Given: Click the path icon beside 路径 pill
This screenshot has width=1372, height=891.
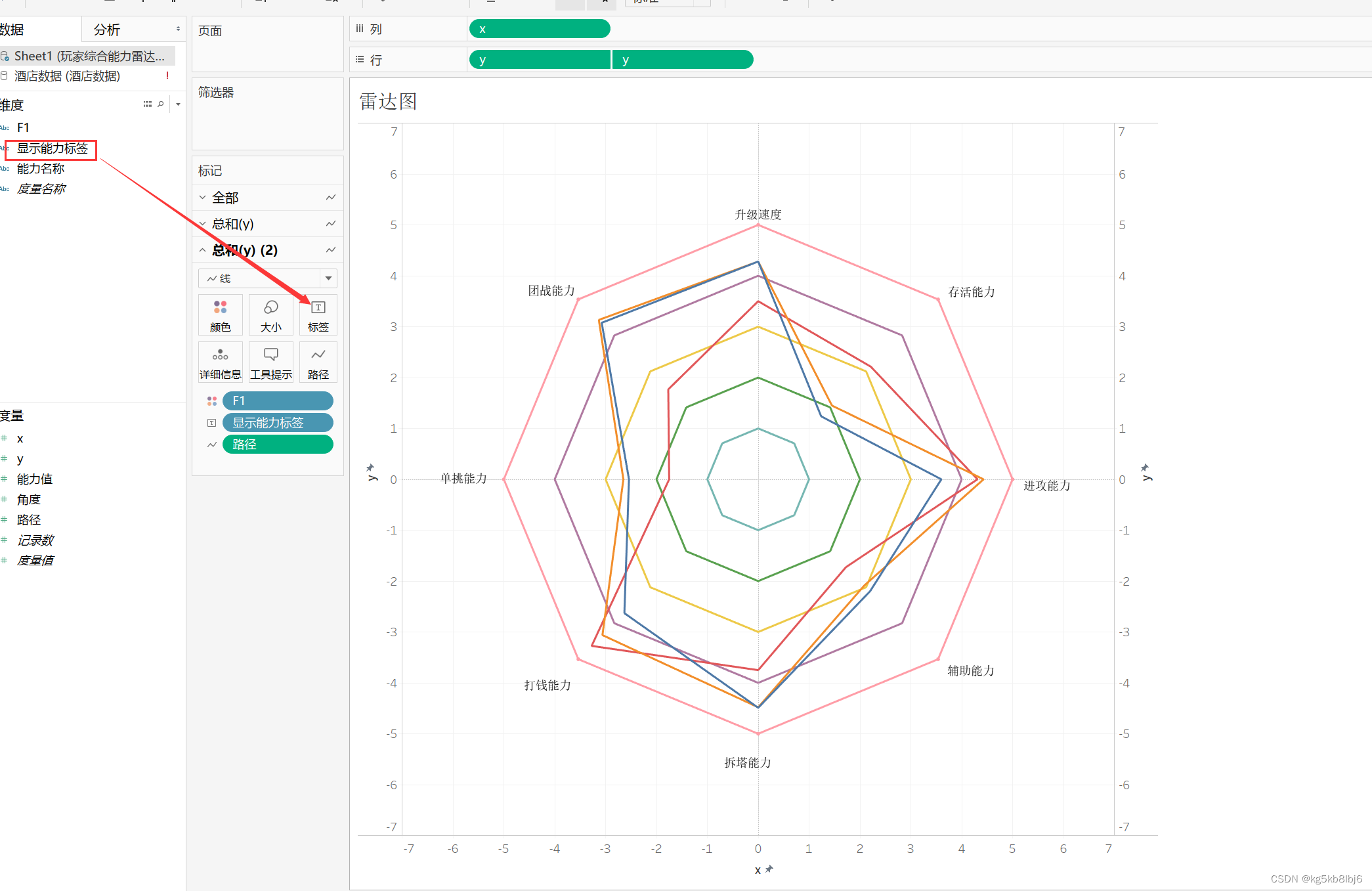Looking at the screenshot, I should (x=212, y=445).
